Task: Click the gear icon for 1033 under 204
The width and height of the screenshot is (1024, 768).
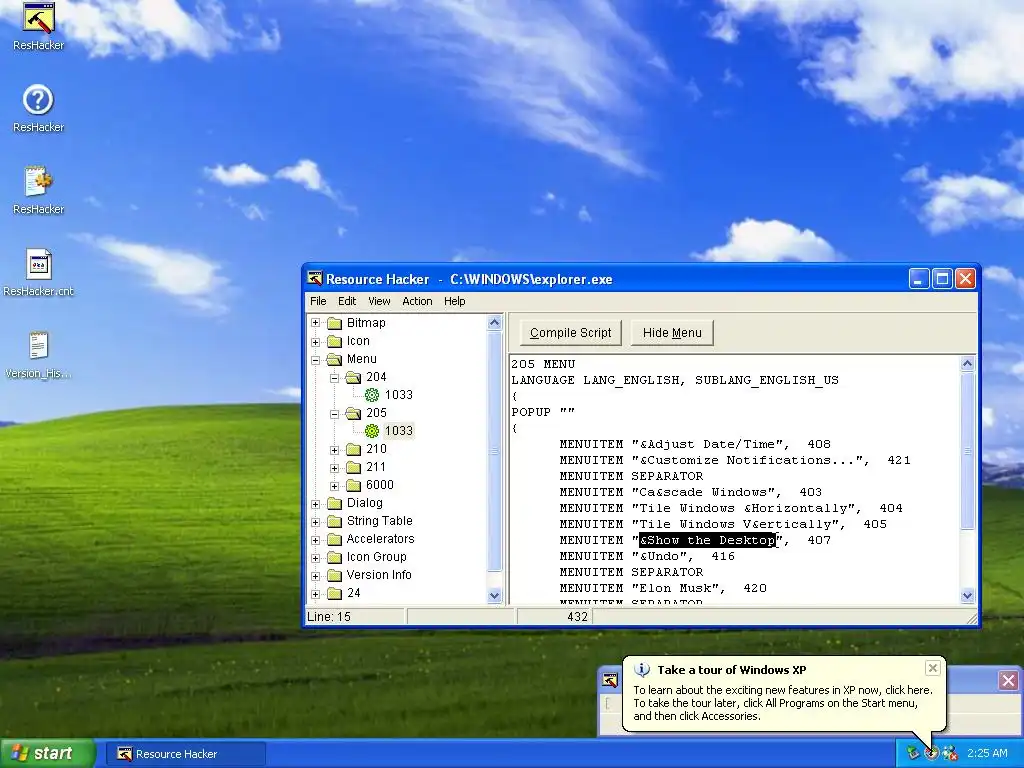Action: coord(372,394)
